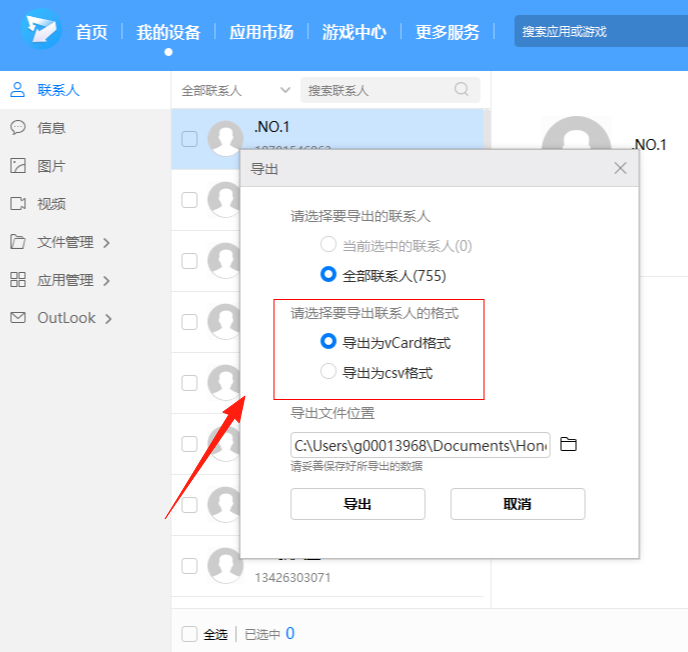The width and height of the screenshot is (688, 652).
Task: Click the 搜索联系人 search field
Action: click(390, 90)
